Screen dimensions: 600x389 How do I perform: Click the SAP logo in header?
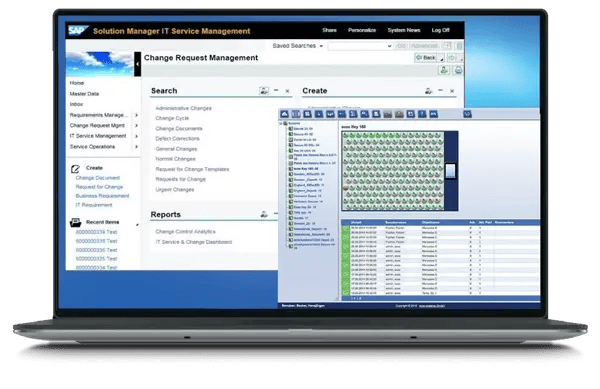(x=78, y=30)
